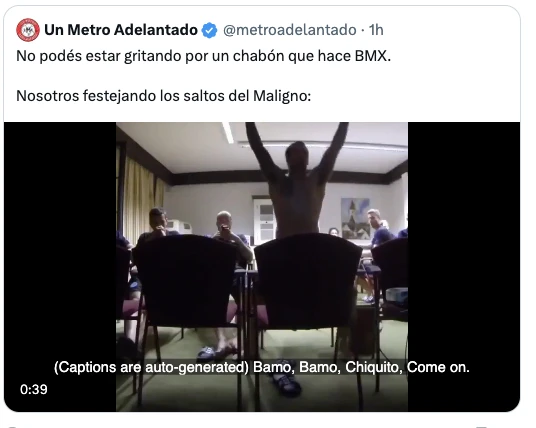The height and width of the screenshot is (428, 536).
Task: Select the text line mentioning BMX
Action: click(203, 56)
